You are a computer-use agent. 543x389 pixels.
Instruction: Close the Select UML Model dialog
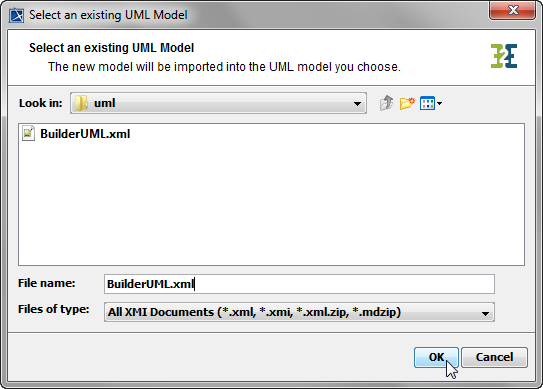pyautogui.click(x=512, y=10)
